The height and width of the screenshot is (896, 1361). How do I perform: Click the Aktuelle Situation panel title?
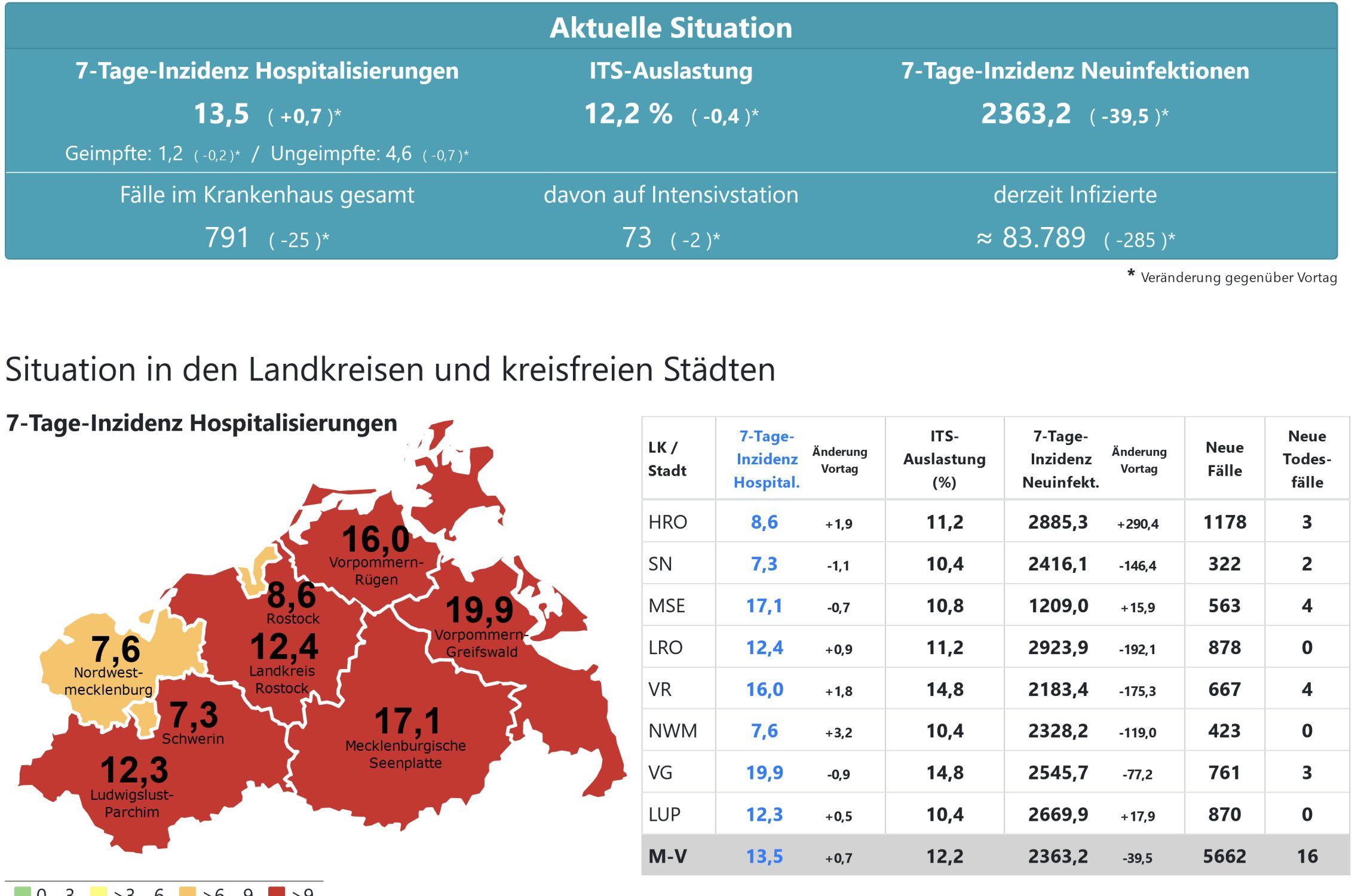(x=670, y=27)
